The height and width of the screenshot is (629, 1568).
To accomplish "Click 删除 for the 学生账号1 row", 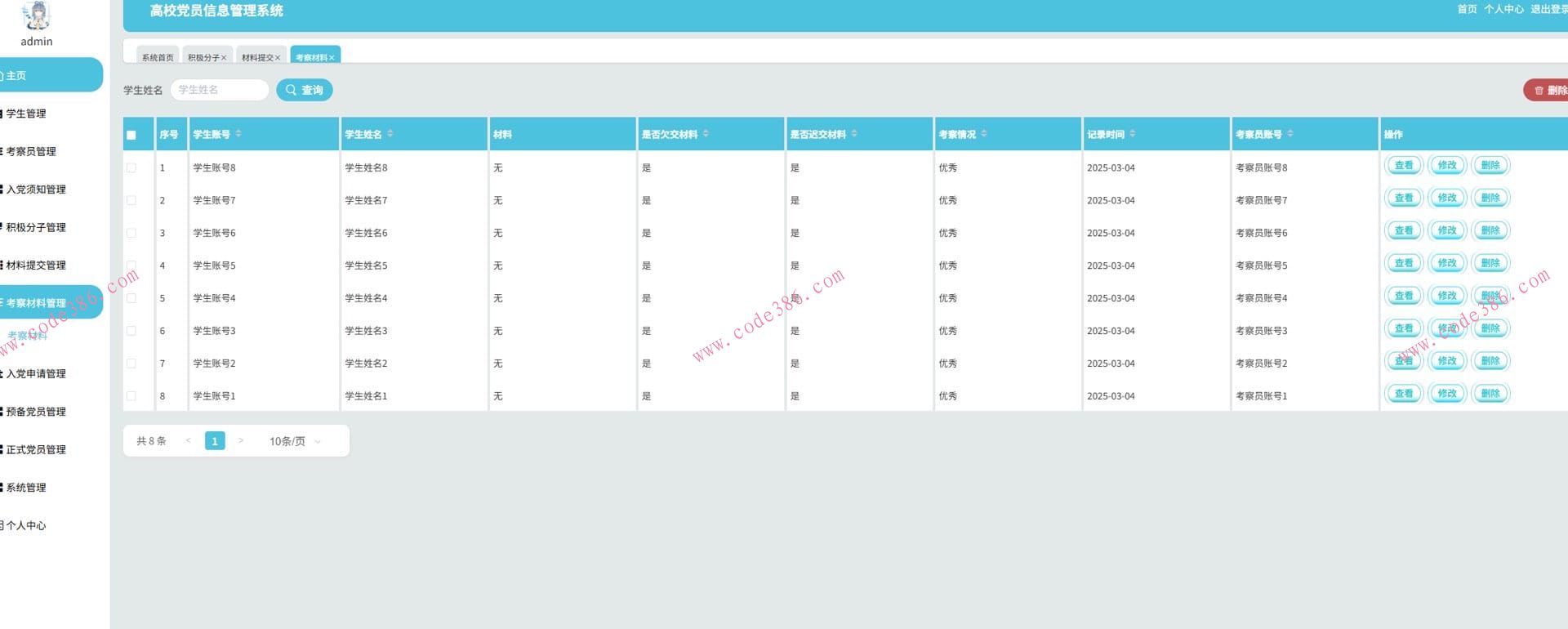I will (1490, 394).
